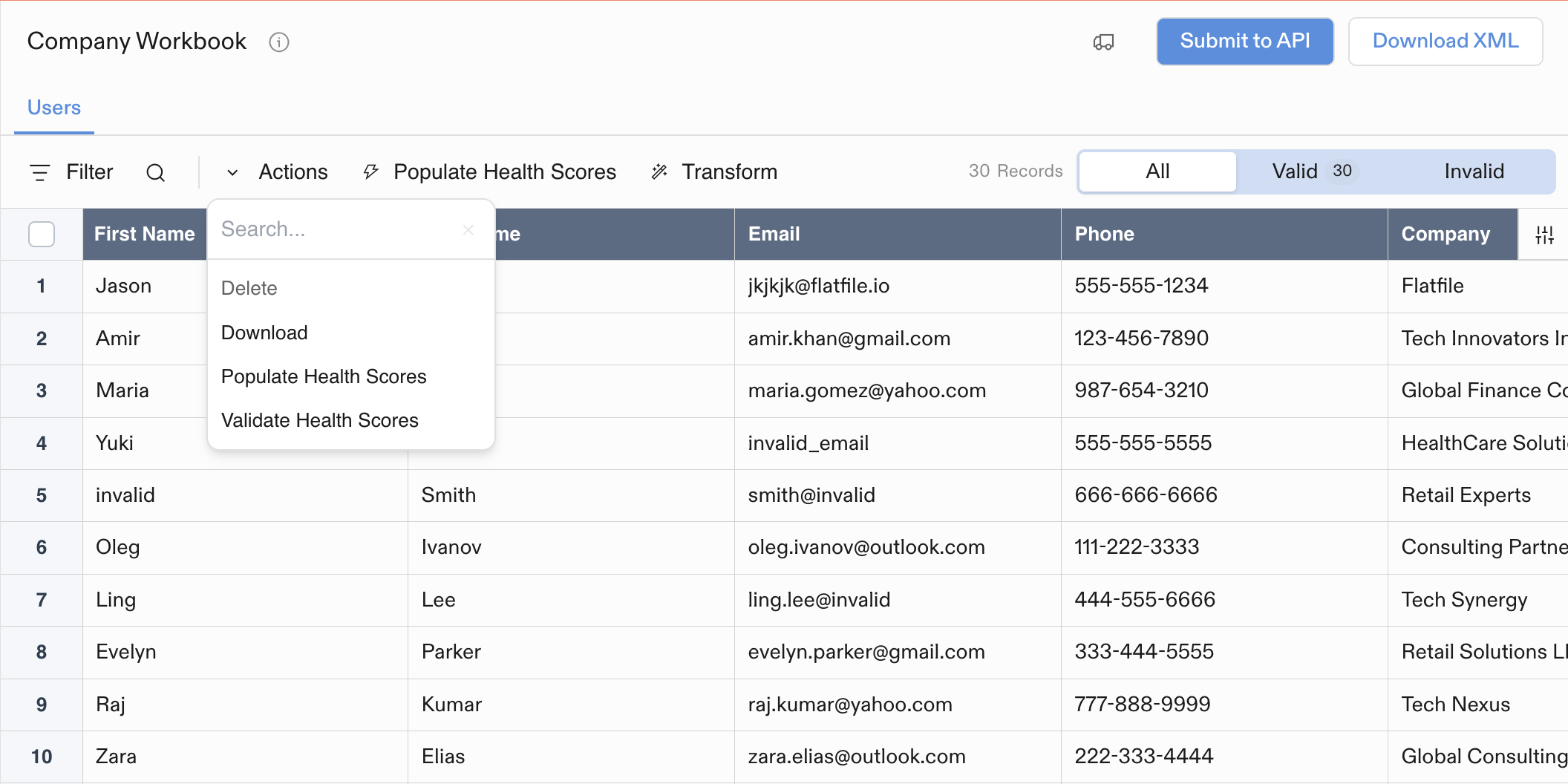Collapse the Actions dropdown chevron
Viewport: 1568px width, 784px height.
(x=232, y=173)
